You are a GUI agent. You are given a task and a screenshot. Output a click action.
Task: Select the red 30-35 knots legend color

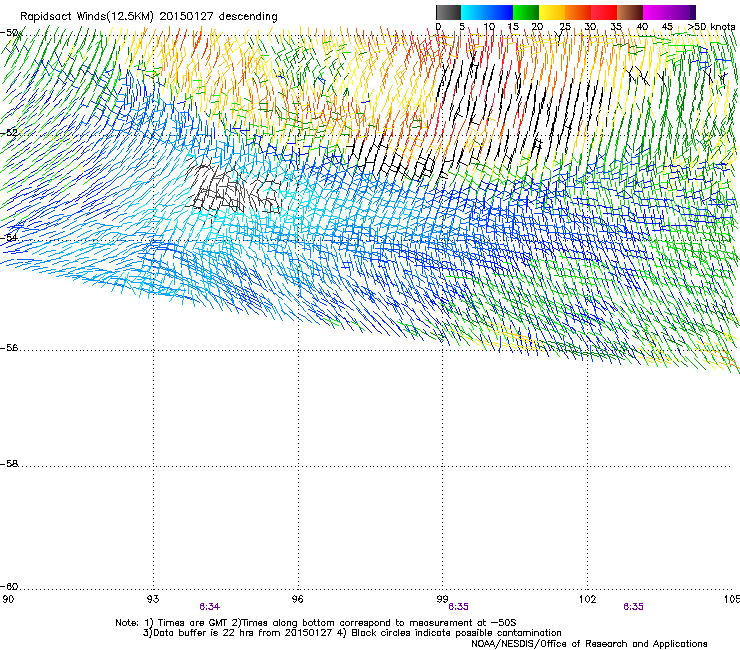point(604,12)
